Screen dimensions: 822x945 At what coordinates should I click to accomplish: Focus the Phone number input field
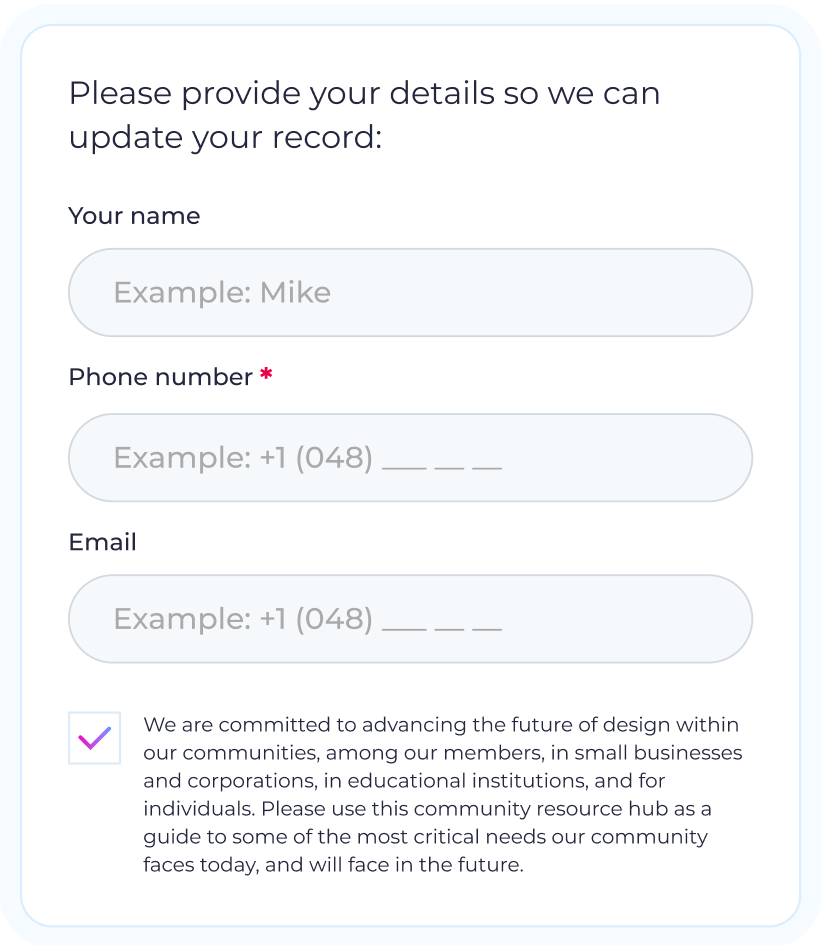point(410,457)
